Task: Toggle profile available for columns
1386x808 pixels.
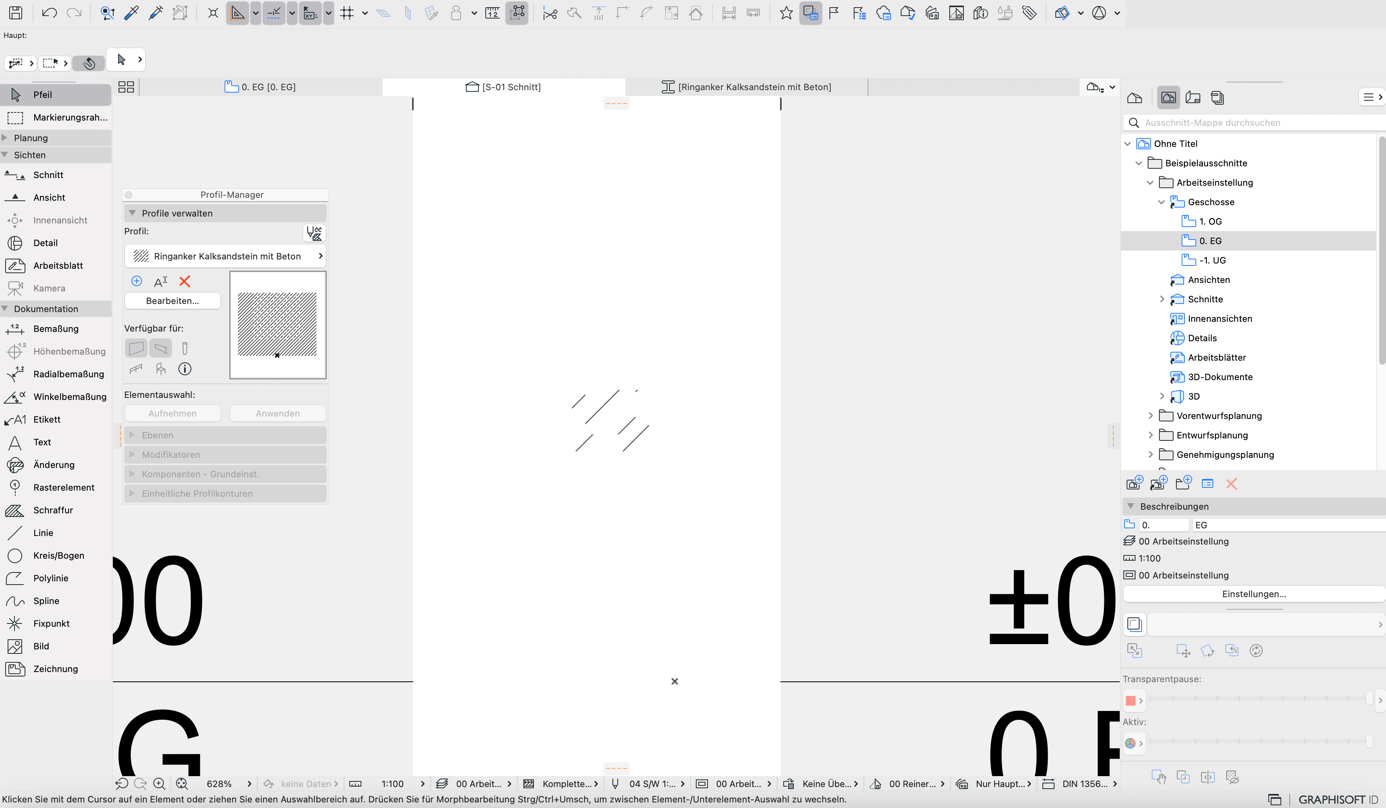Action: click(185, 348)
